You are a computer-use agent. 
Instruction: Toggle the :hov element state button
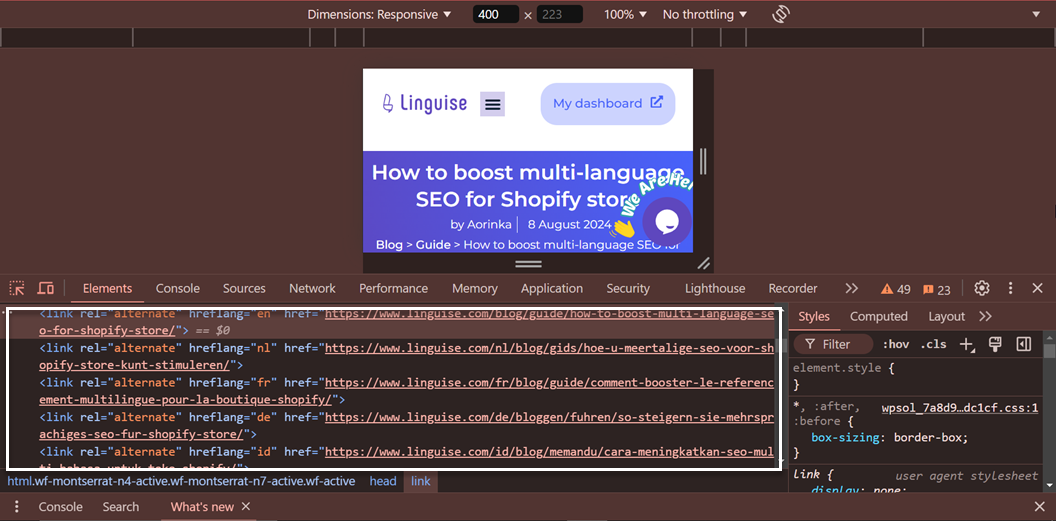pyautogui.click(x=896, y=344)
